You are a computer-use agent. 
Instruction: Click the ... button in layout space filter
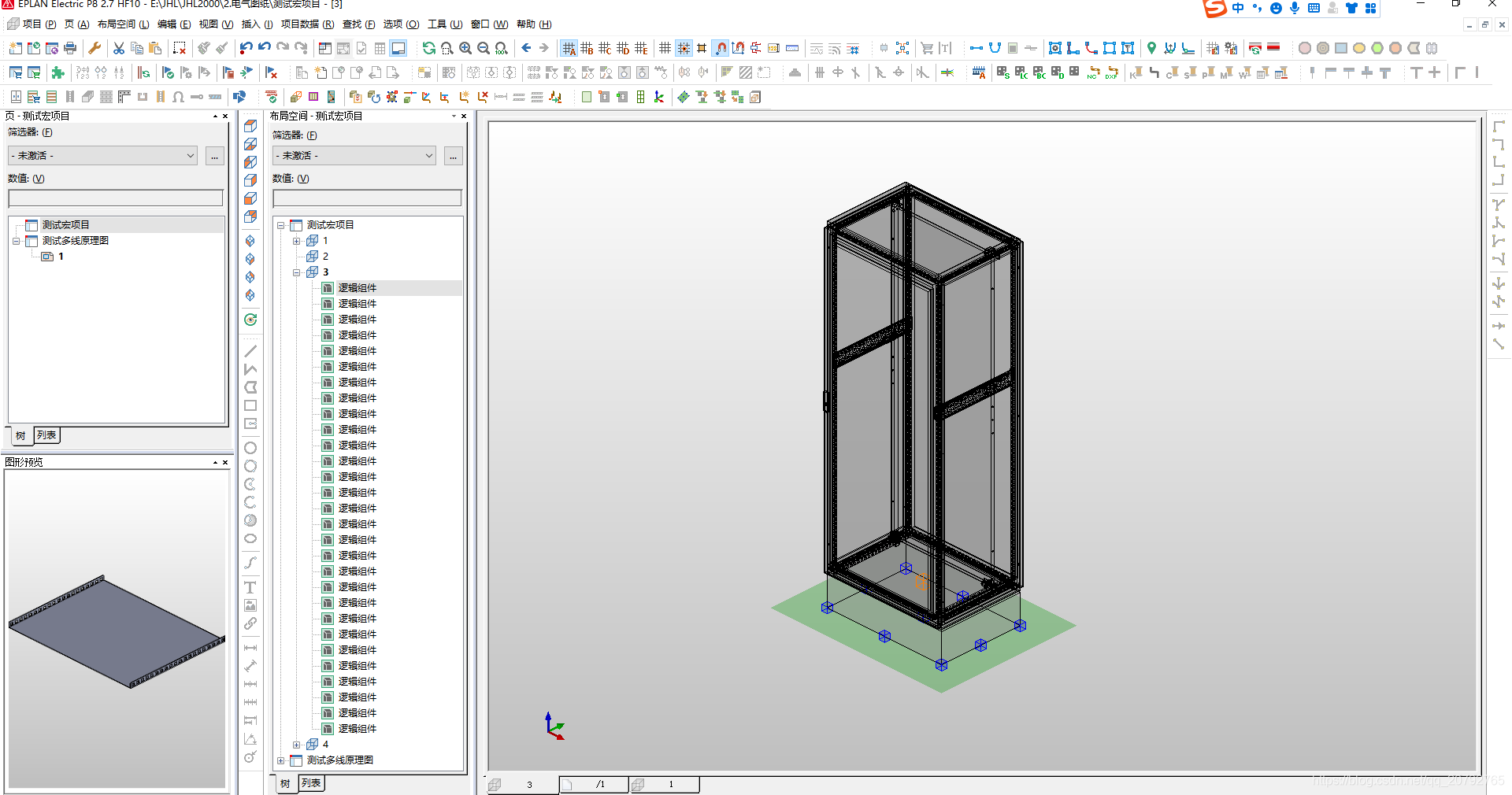(x=453, y=156)
